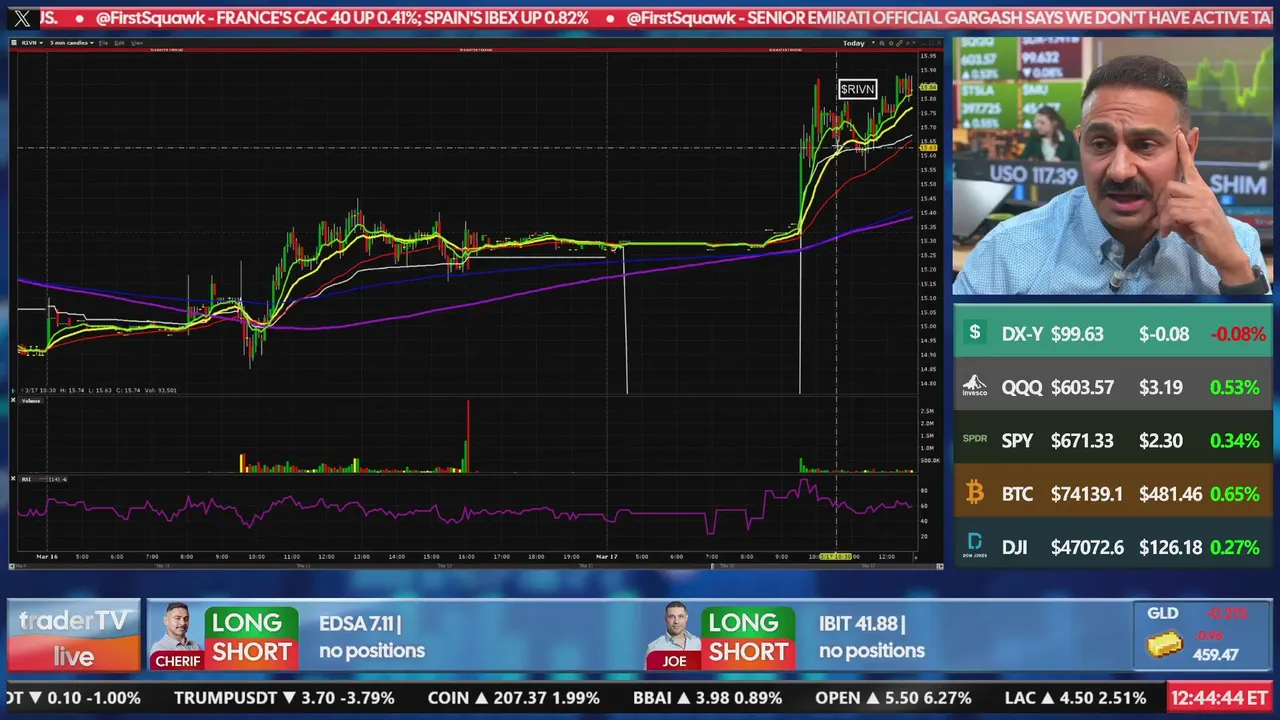This screenshot has width=1280, height=720.
Task: Click Cherif's SHORT button
Action: [251, 652]
